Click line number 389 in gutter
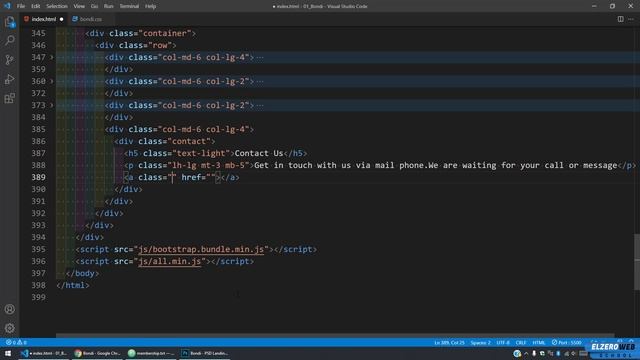This screenshot has width=640, height=360. (x=38, y=177)
